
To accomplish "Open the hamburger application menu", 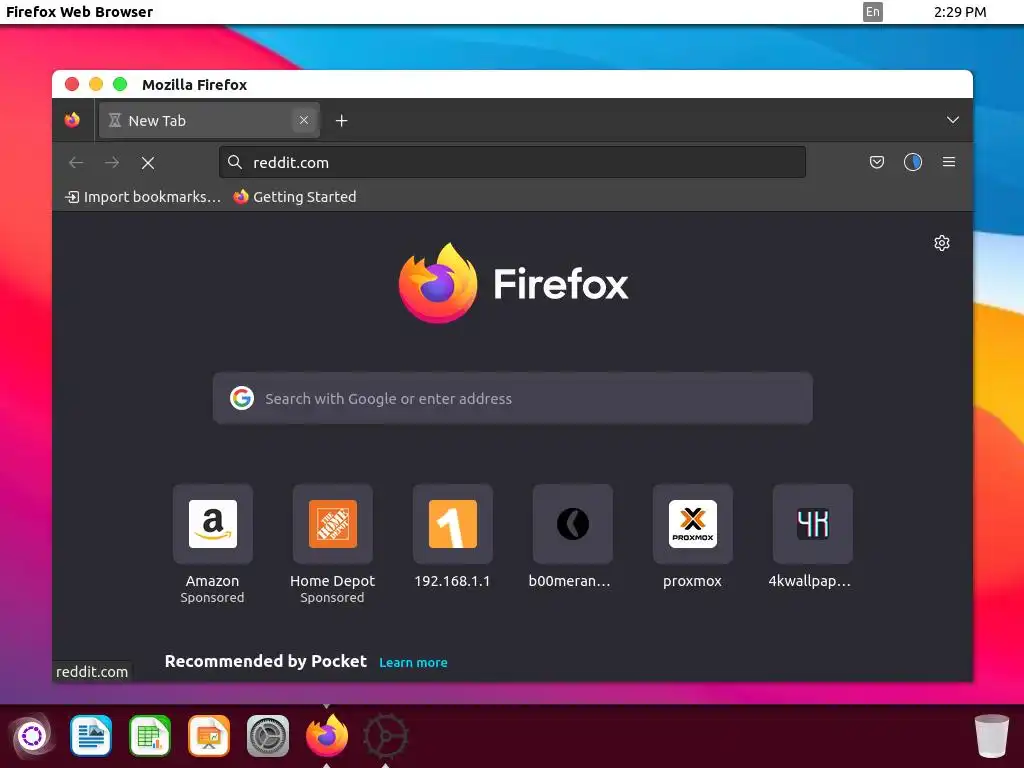I will [949, 162].
